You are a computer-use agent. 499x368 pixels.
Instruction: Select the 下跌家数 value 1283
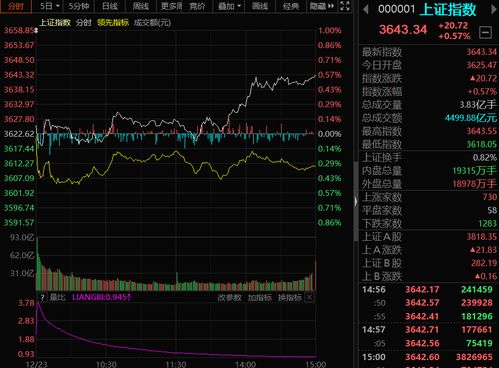pos(488,223)
